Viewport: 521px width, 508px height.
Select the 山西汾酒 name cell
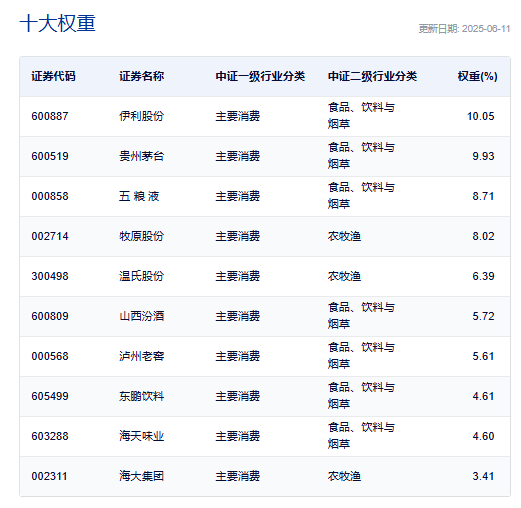142,316
